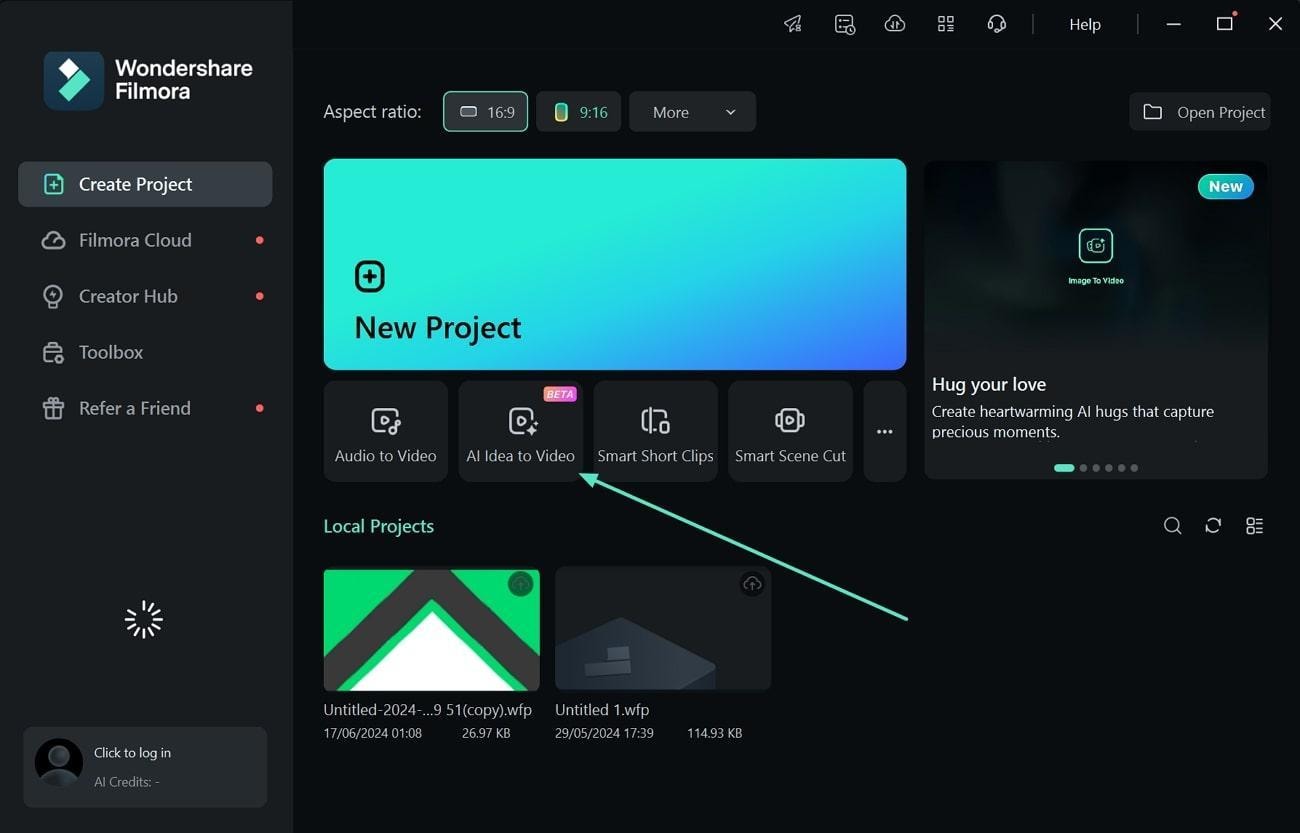1300x833 pixels.
Task: Select Create Project in sidebar
Action: pos(145,184)
